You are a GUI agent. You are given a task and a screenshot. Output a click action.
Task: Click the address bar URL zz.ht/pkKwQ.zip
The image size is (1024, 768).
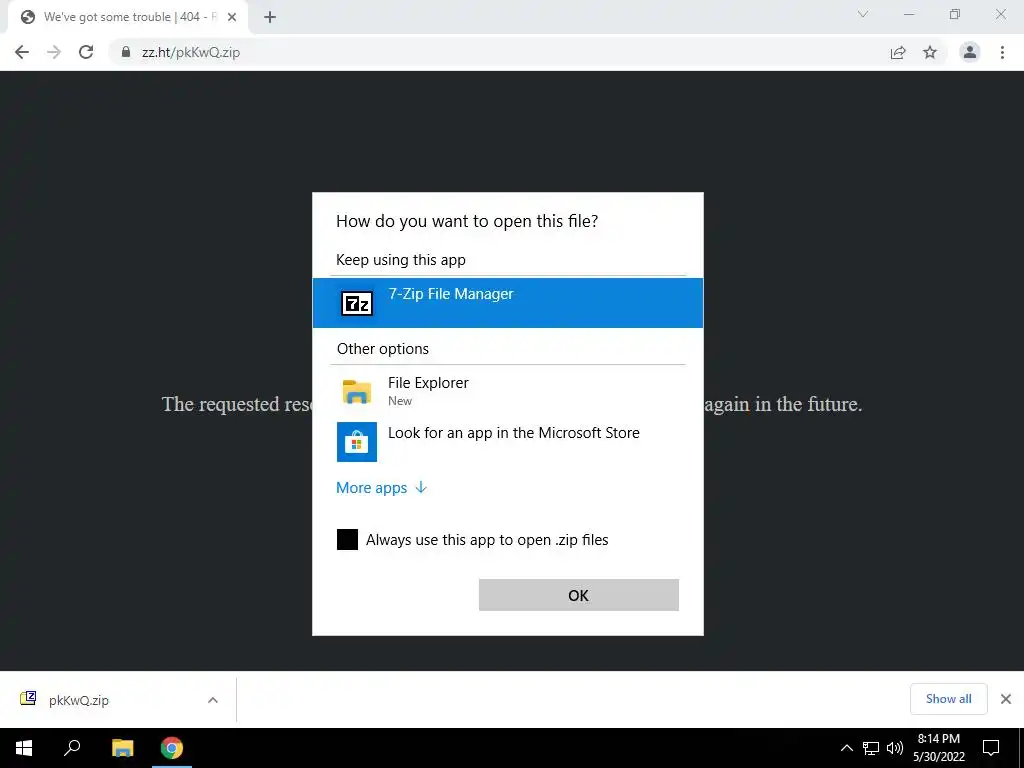(x=191, y=52)
